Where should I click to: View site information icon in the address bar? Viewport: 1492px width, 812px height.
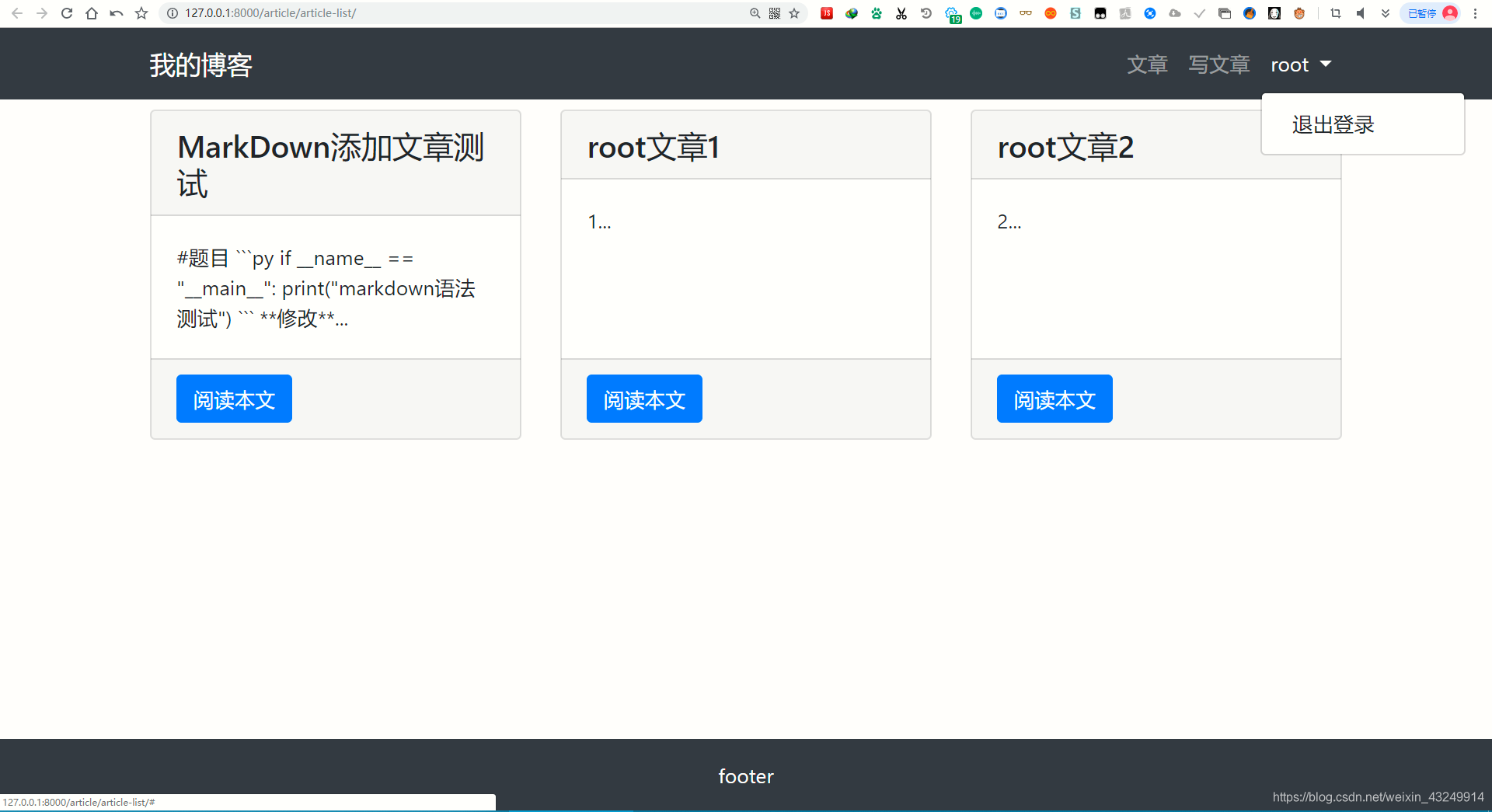173,13
